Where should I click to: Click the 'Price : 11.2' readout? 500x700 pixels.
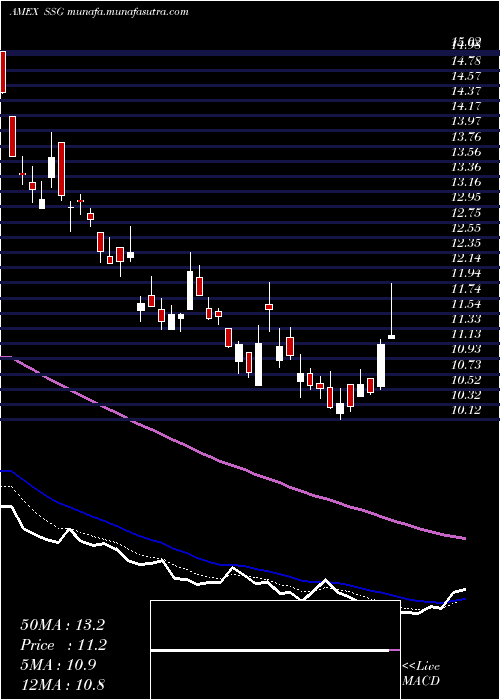point(62,645)
